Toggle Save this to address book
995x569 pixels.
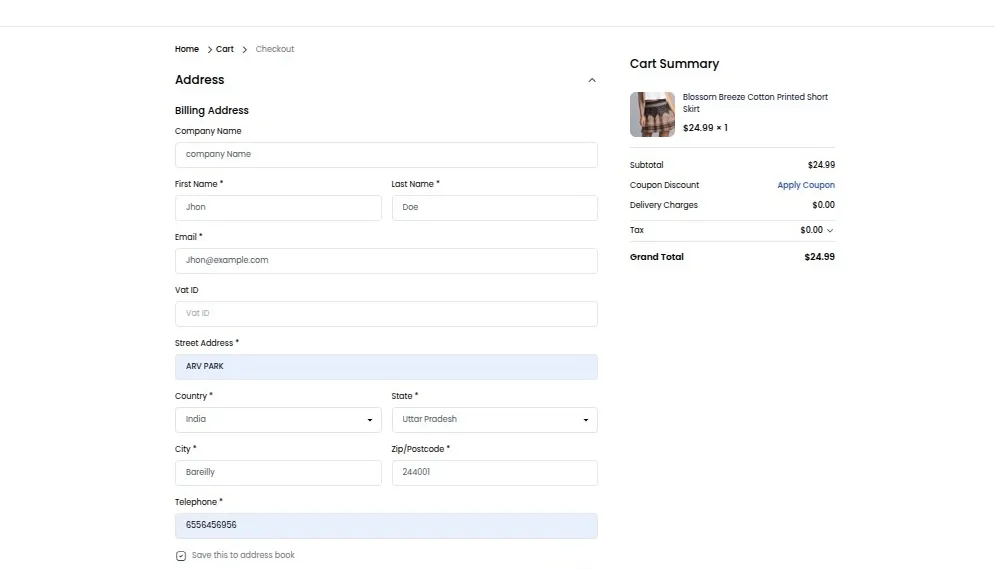181,556
